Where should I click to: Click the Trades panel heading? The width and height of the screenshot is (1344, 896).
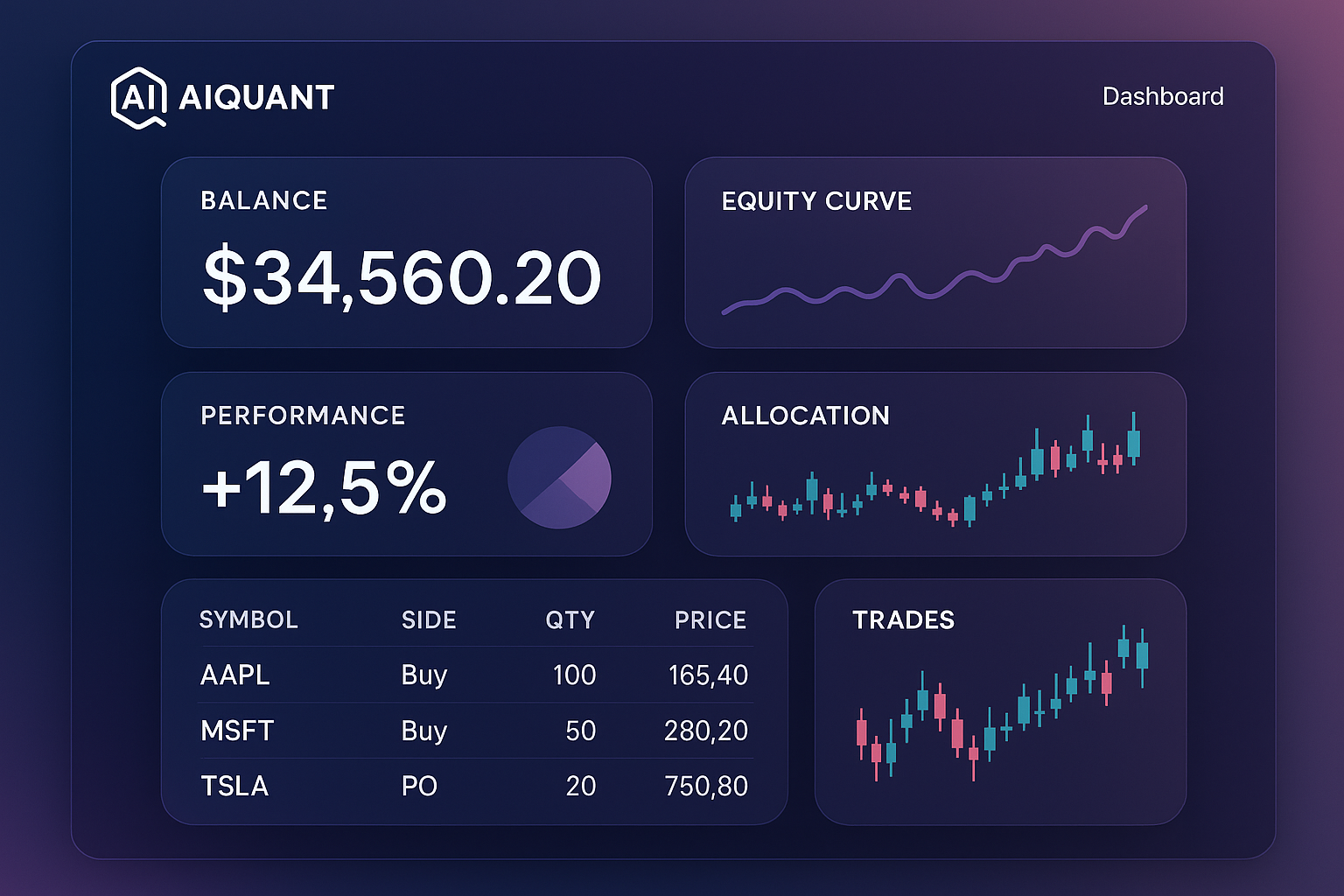coord(903,619)
